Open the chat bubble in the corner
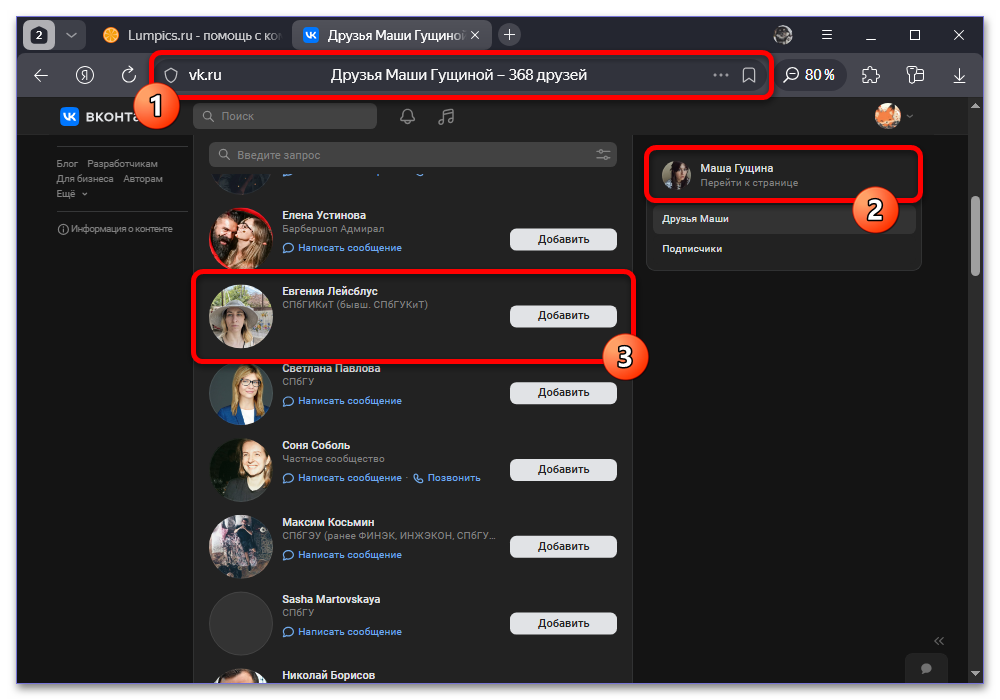Screen dimensions: 1000x700 pos(926,668)
